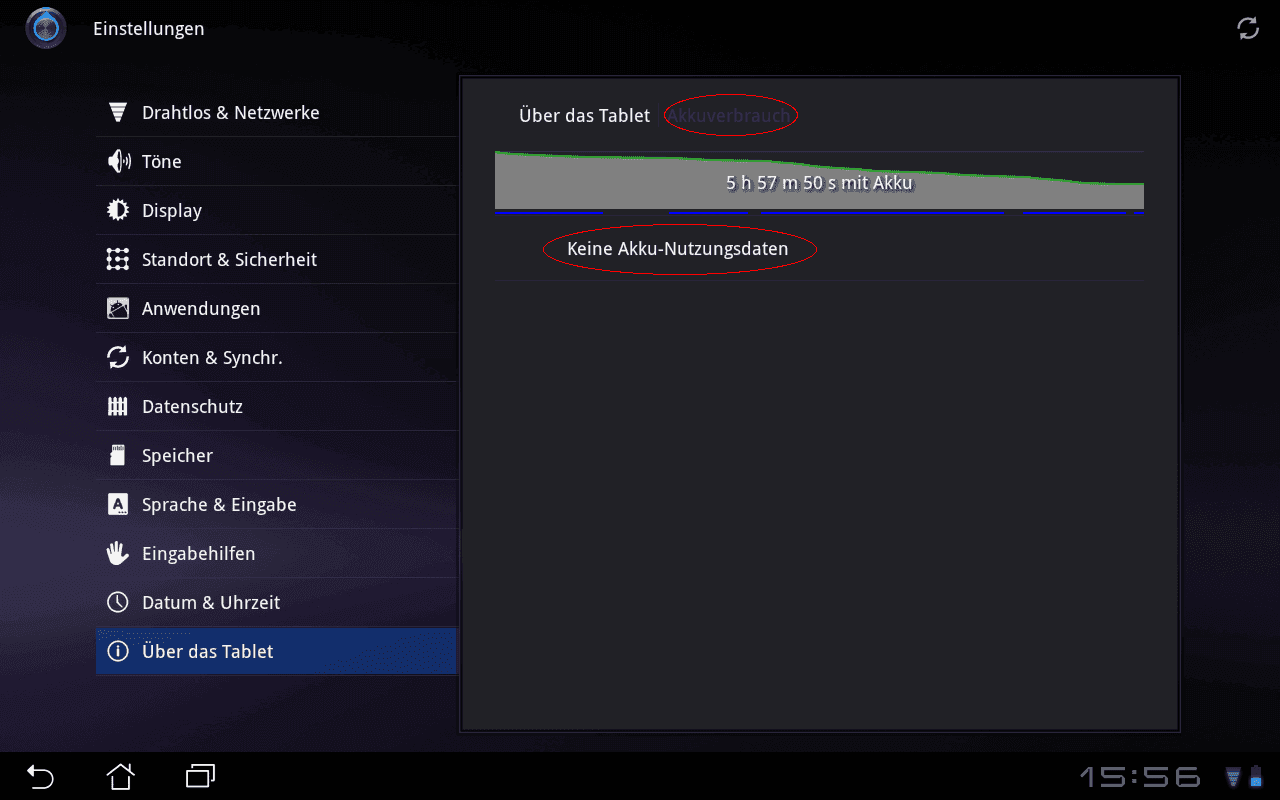The image size is (1280, 800).
Task: Tap the Konten & Synchr. sync icon
Action: pyautogui.click(x=118, y=357)
